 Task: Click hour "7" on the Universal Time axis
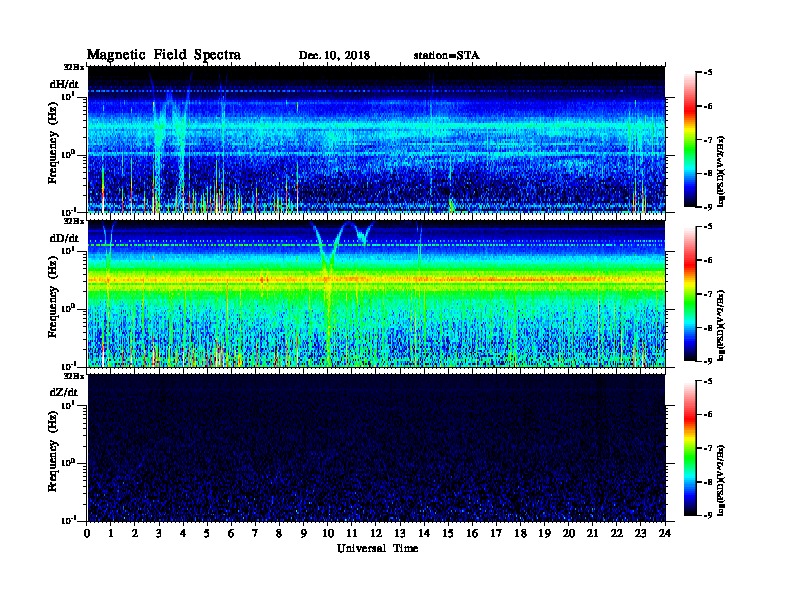click(x=255, y=534)
